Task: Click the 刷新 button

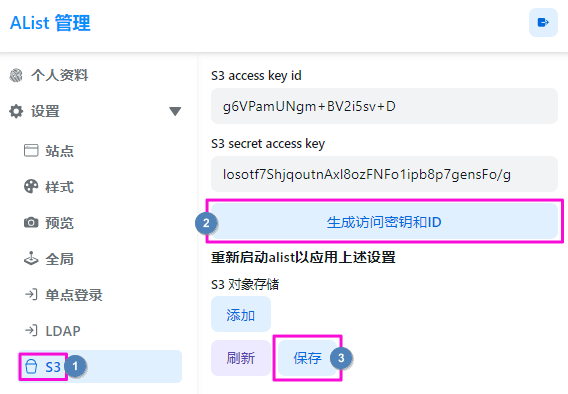Action: click(x=241, y=358)
